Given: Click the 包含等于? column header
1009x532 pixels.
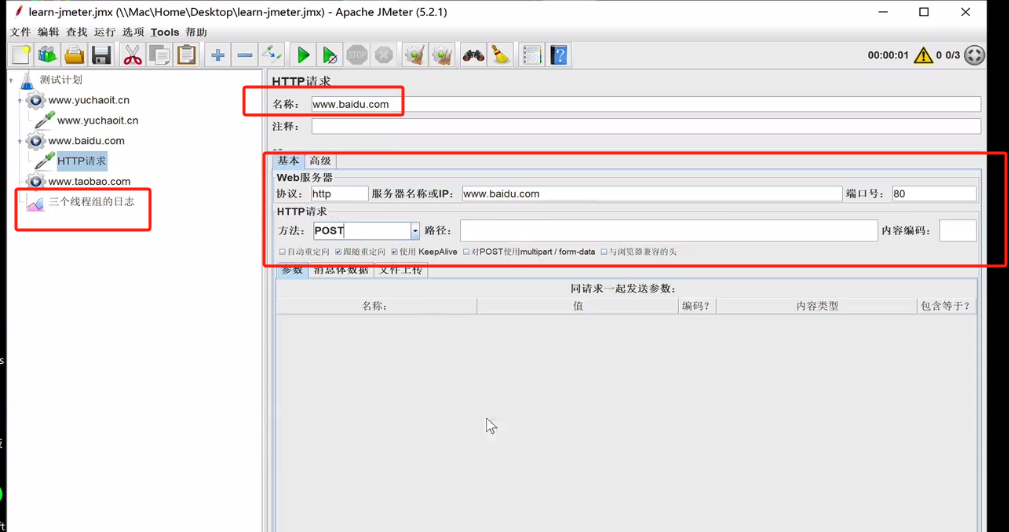Looking at the screenshot, I should tap(947, 306).
